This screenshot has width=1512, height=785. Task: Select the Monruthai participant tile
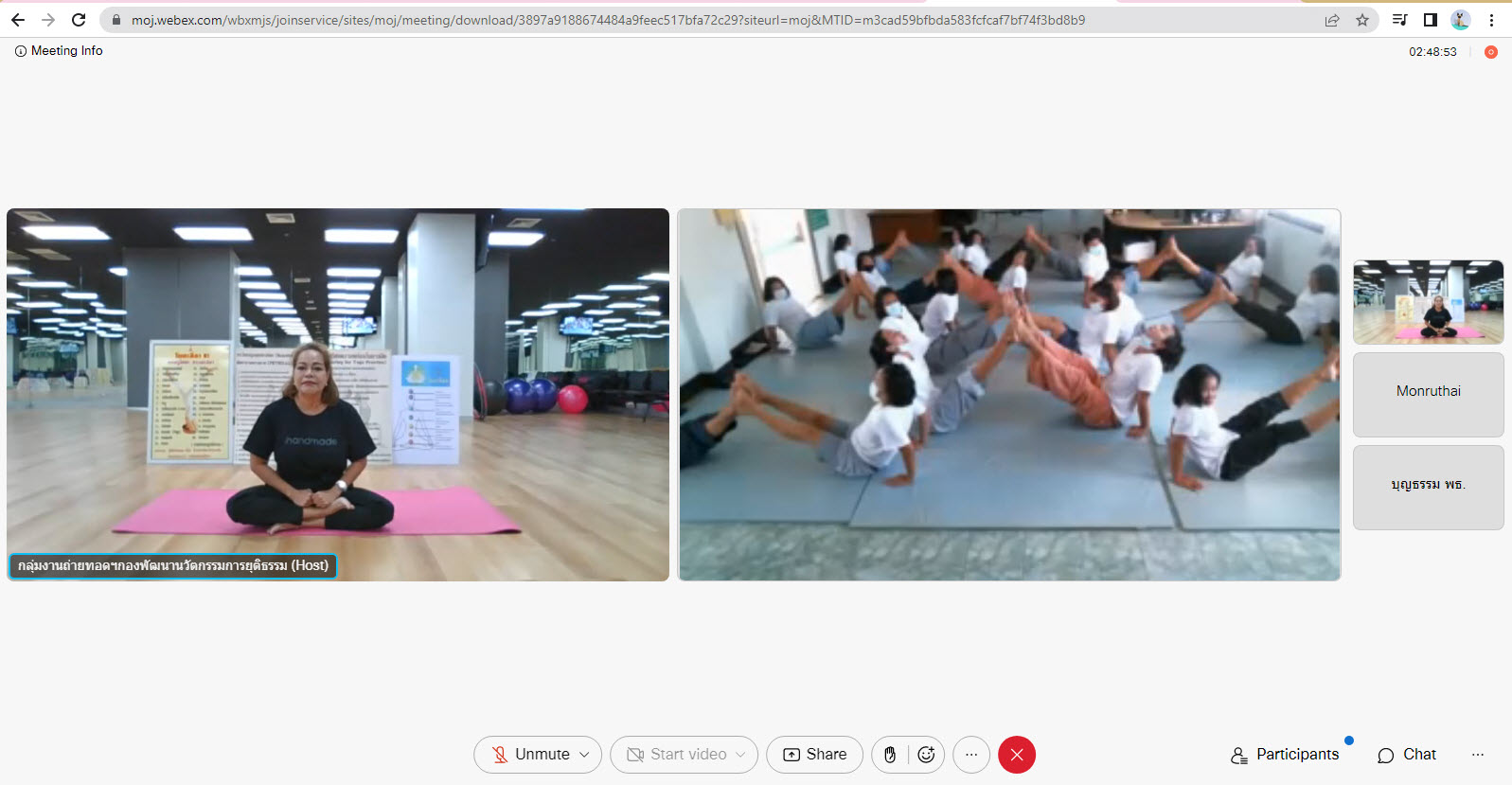coord(1428,394)
